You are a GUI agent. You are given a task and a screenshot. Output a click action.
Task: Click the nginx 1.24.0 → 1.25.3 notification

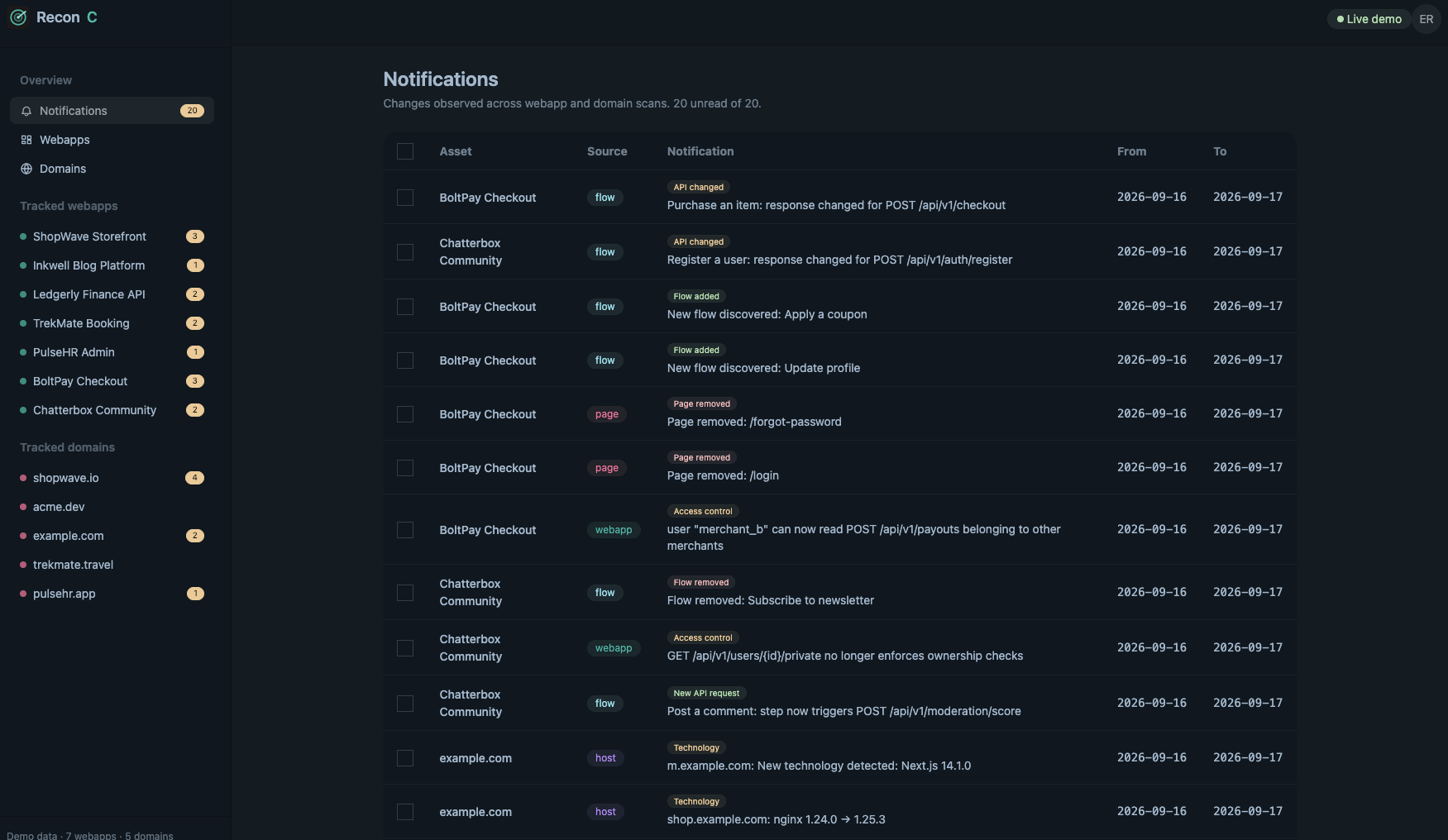776,819
